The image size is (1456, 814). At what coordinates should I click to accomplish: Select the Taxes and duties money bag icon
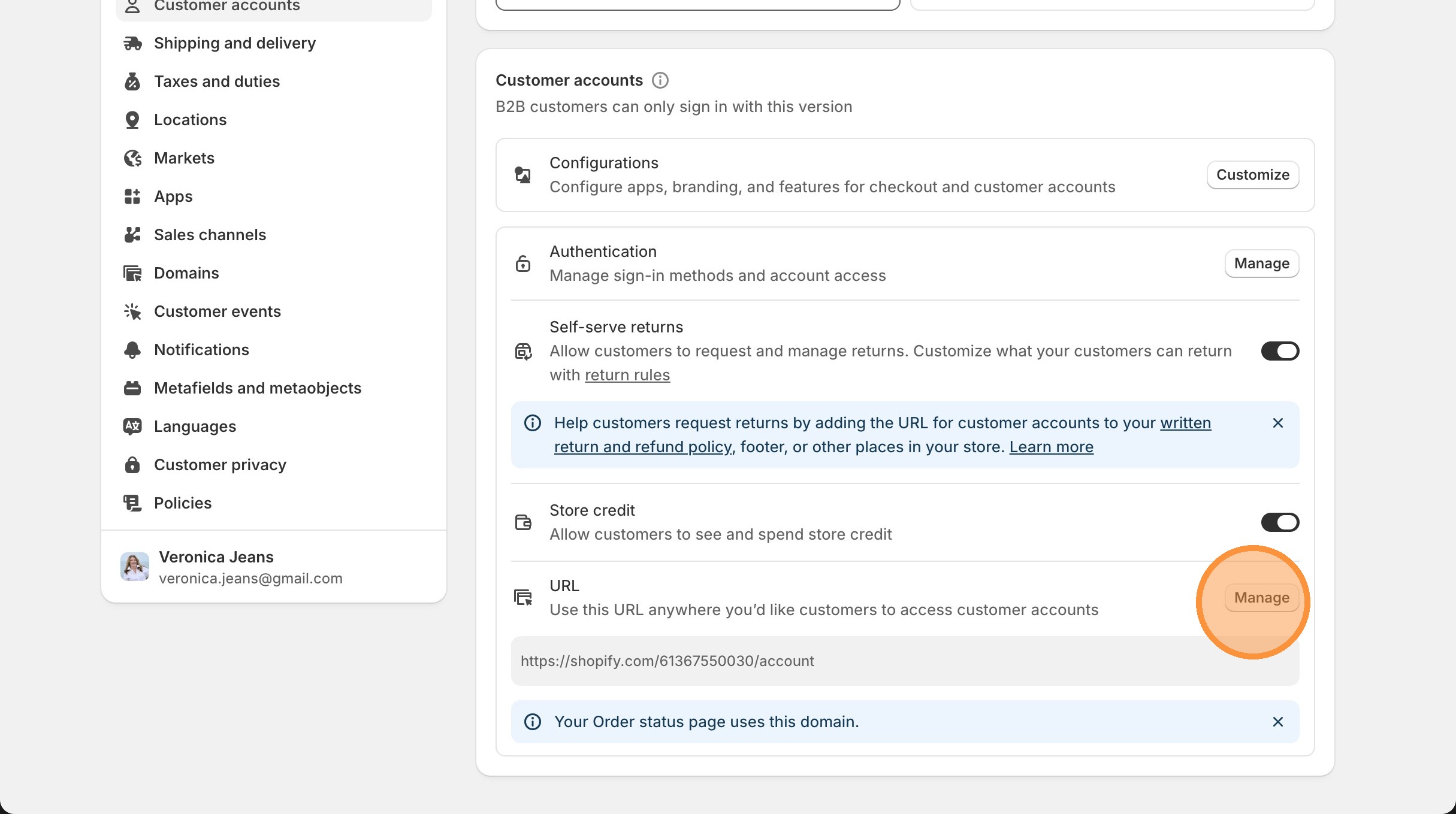[x=133, y=81]
